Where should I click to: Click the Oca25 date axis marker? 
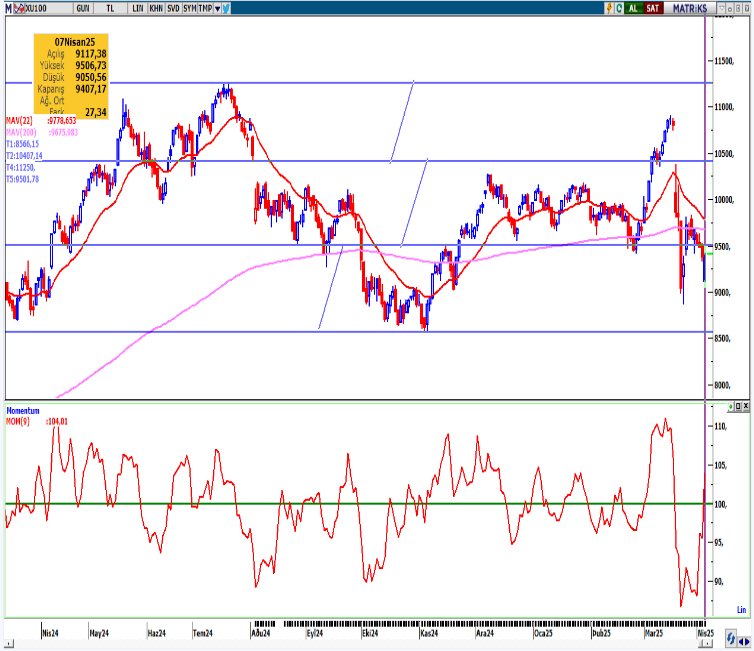[x=543, y=633]
